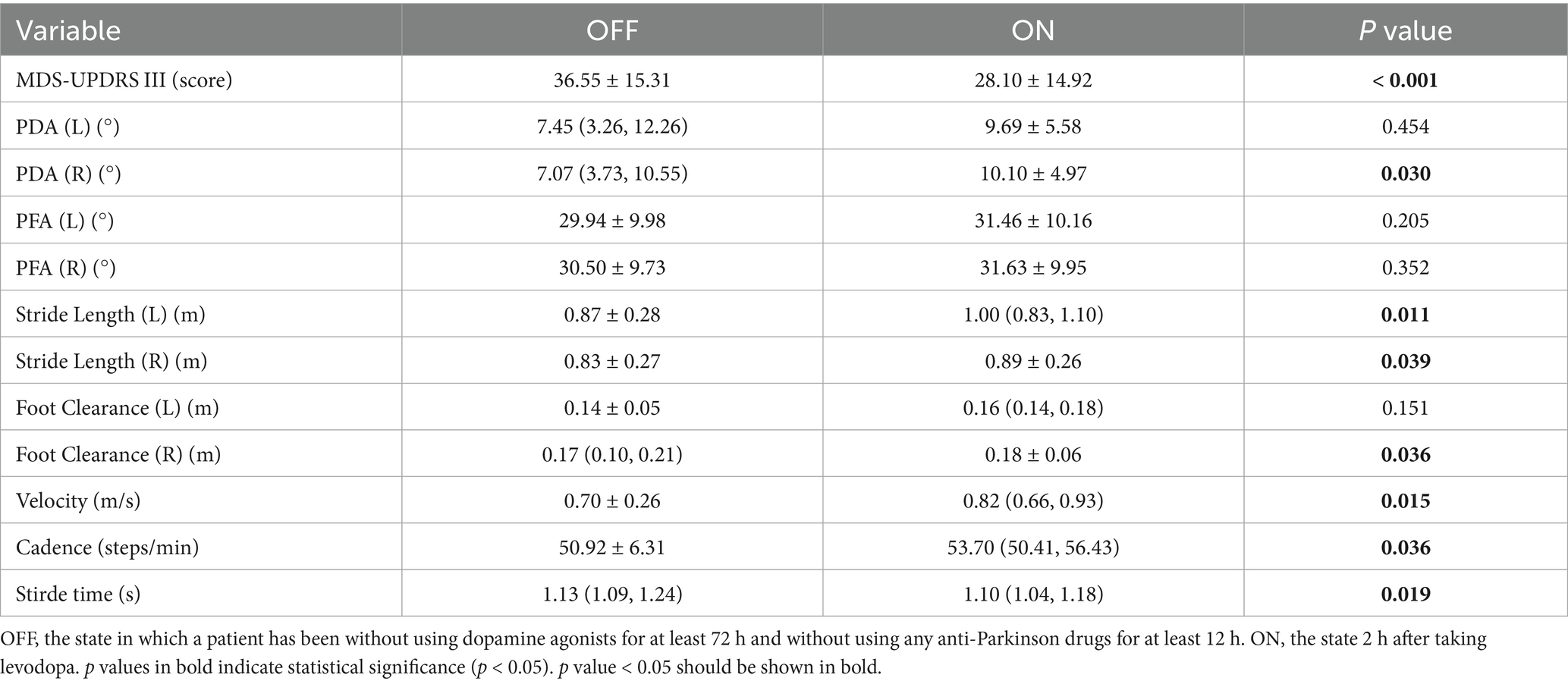The width and height of the screenshot is (1568, 684).
Task: Click the PFA (R) ON value 31.63 ± 9.95
Action: click(1032, 268)
